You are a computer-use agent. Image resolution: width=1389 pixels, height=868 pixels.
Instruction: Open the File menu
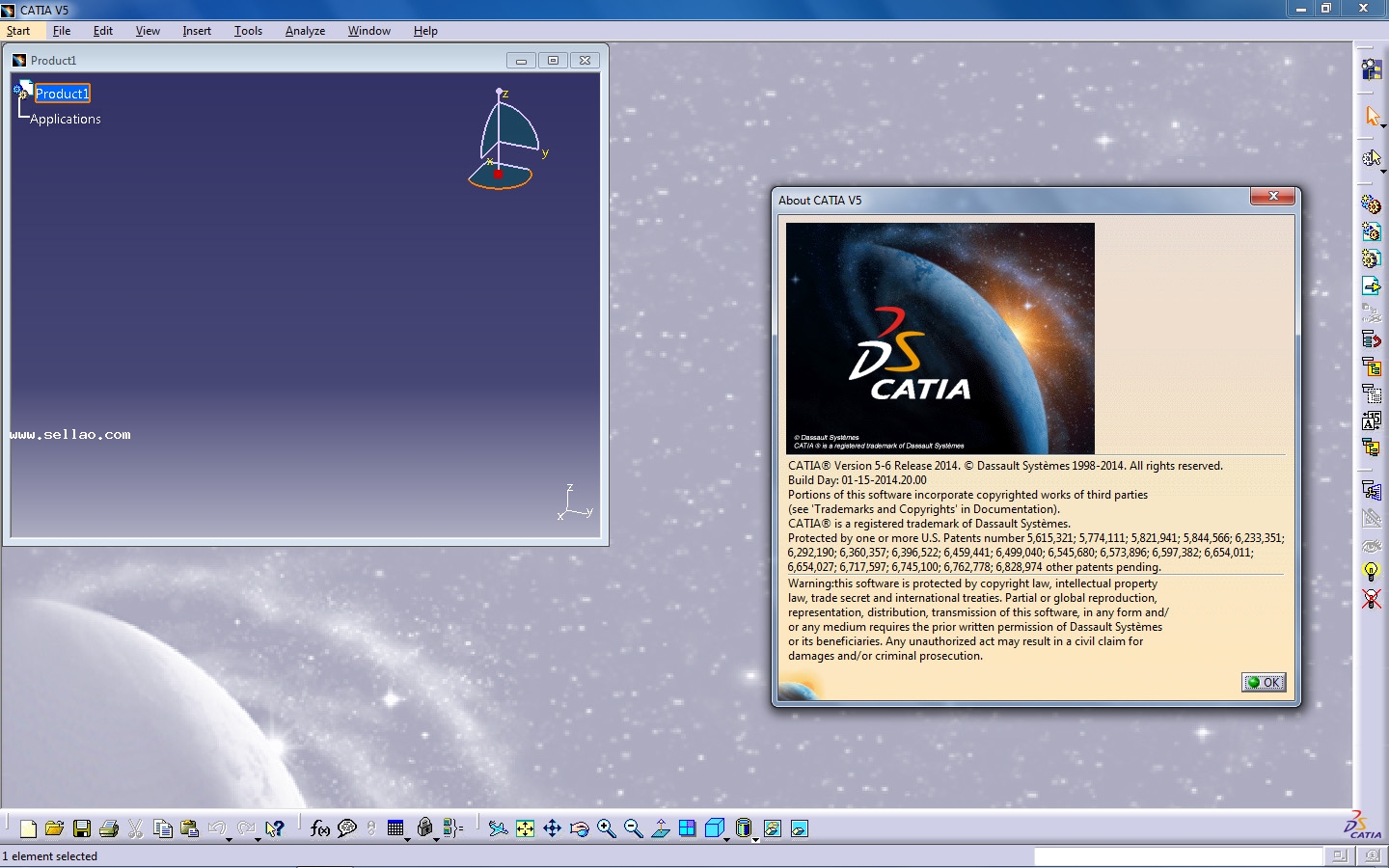62,31
